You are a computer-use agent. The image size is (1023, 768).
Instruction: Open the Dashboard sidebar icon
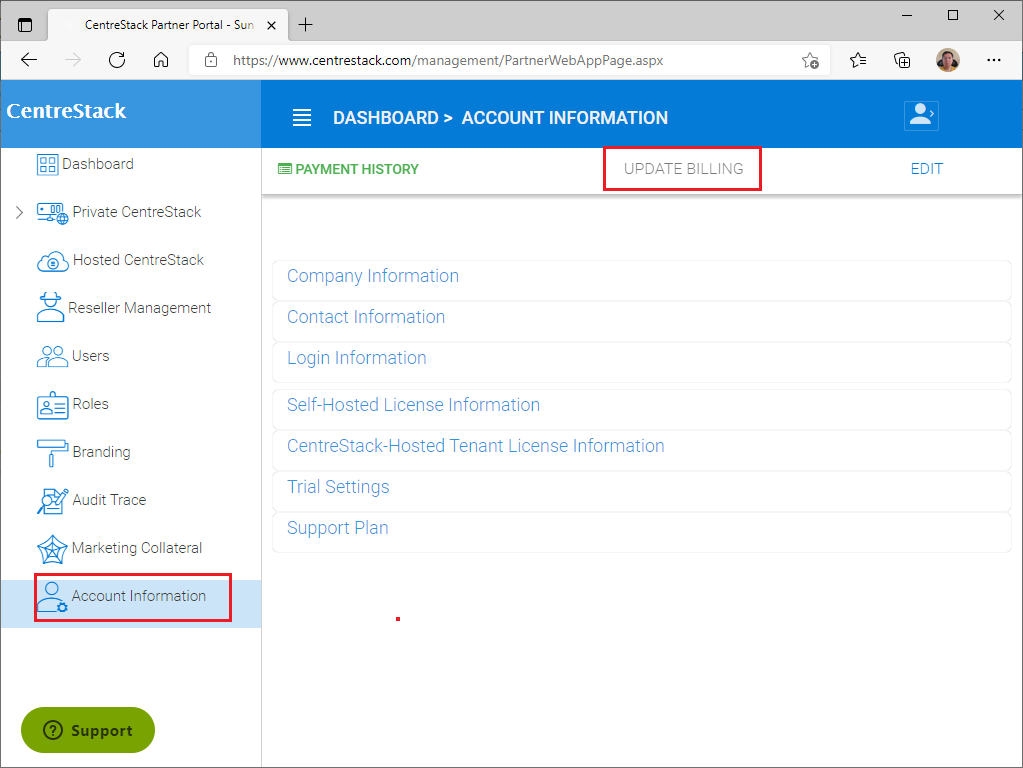47,164
